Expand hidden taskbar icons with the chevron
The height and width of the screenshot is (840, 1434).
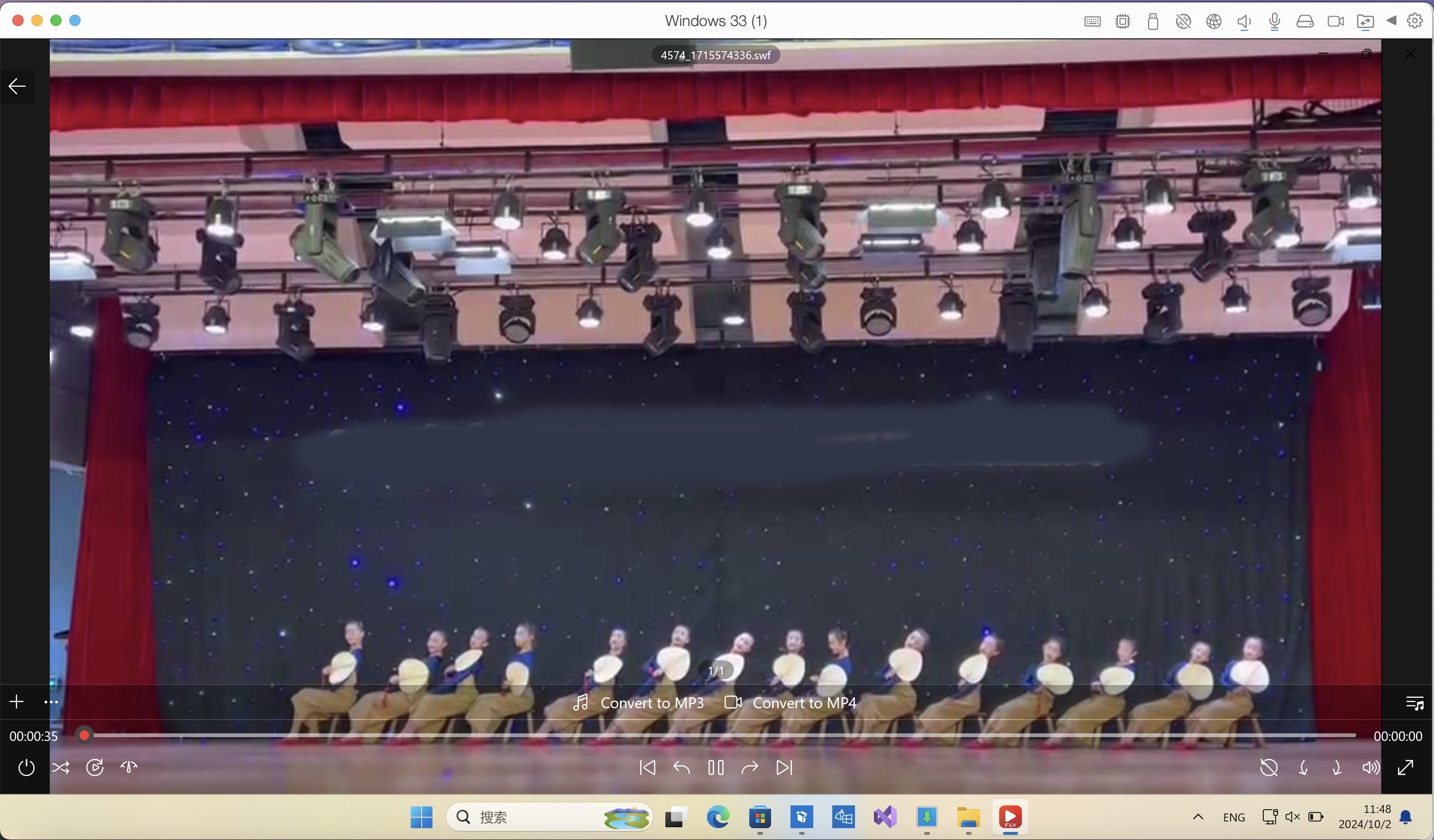[1198, 817]
